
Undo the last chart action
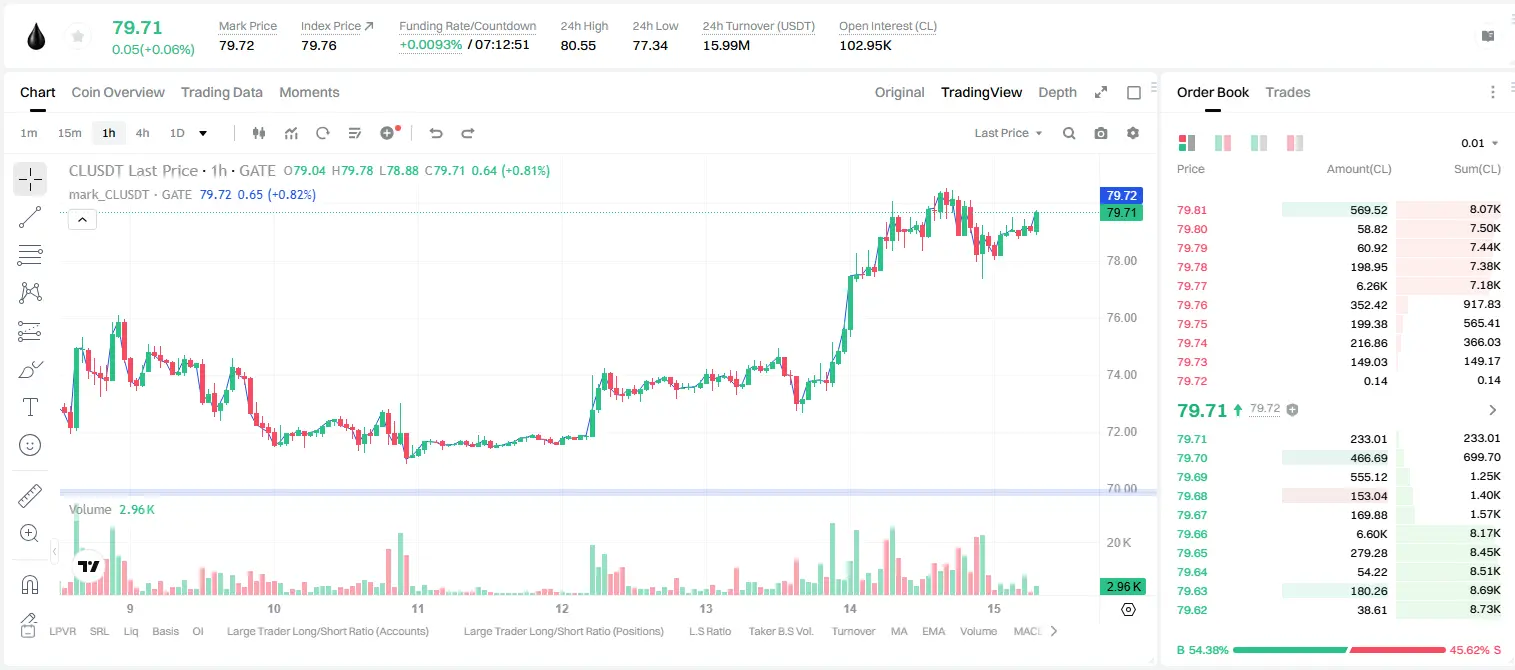tap(436, 133)
